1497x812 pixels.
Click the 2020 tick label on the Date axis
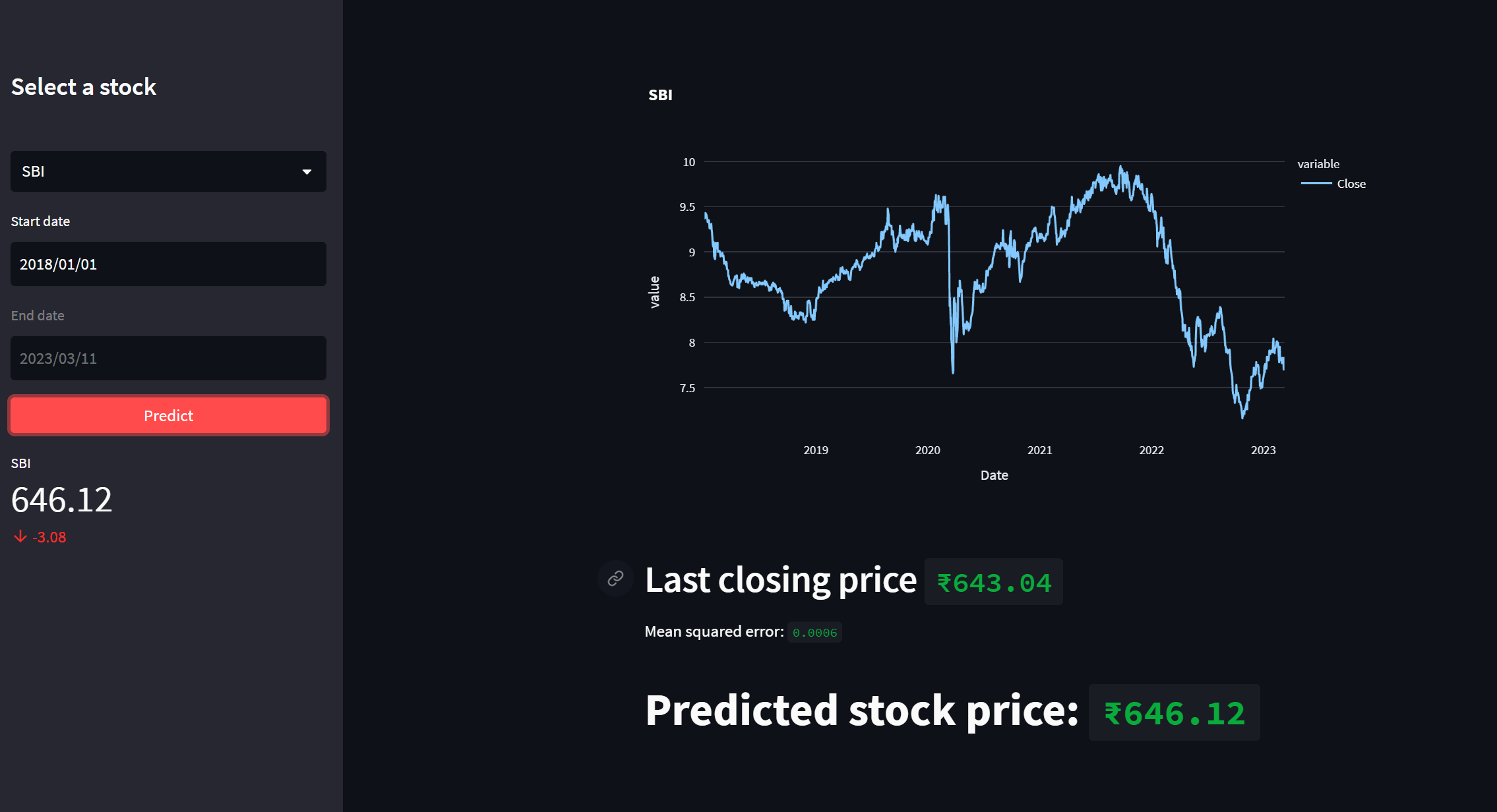tap(928, 449)
